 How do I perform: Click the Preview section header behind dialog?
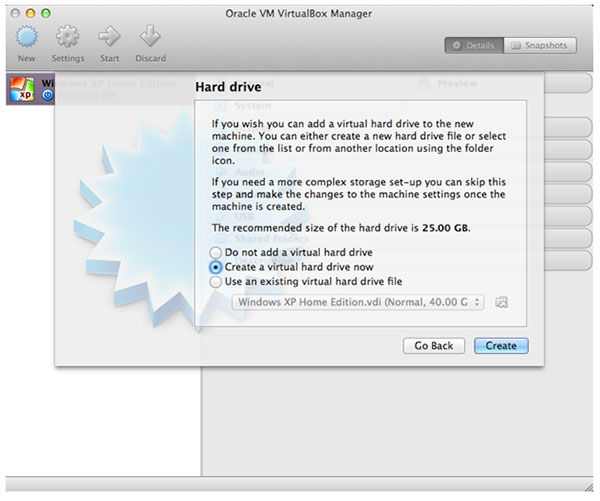pyautogui.click(x=457, y=83)
